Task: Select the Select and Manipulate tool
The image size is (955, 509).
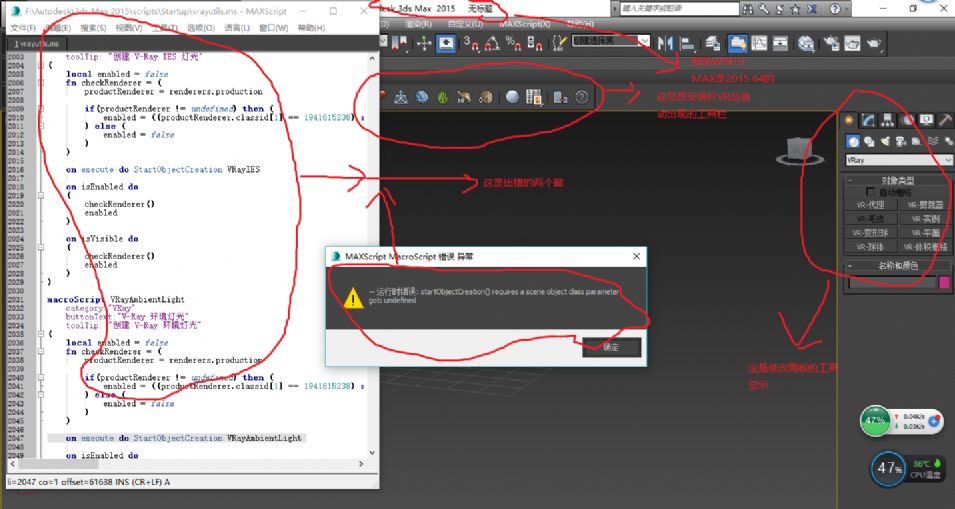Action: click(x=425, y=43)
